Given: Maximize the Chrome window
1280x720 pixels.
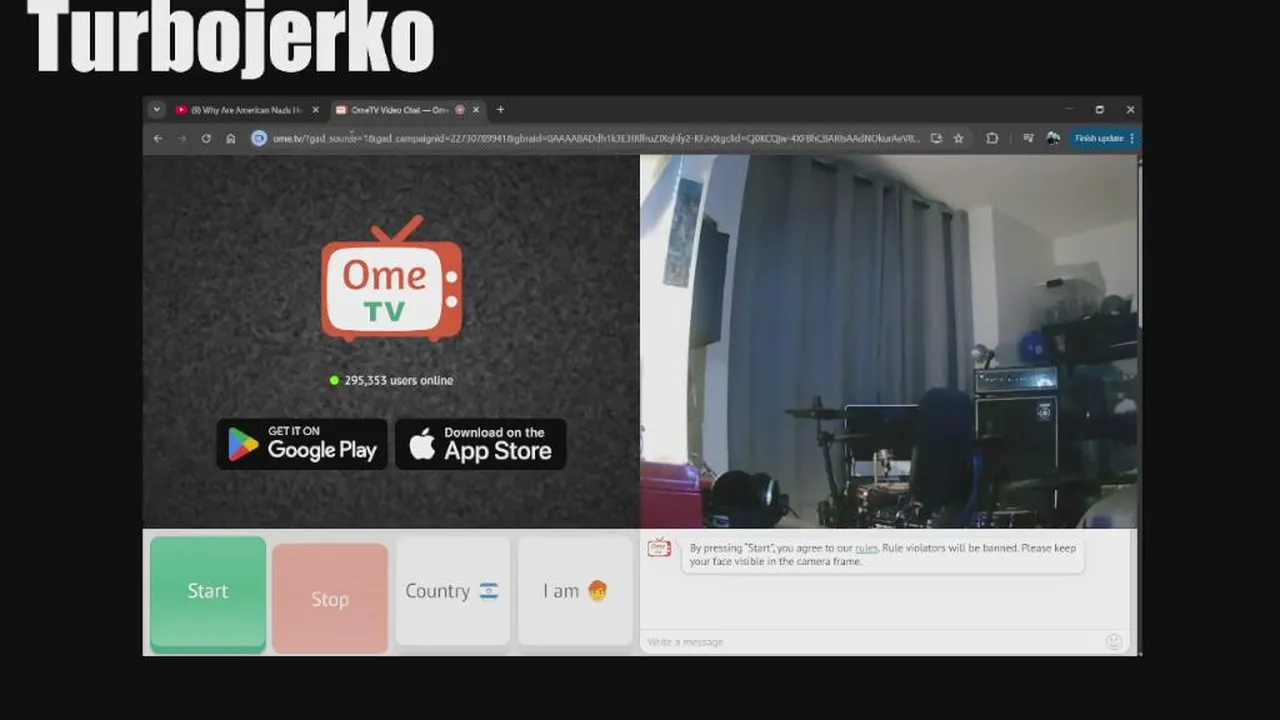Looking at the screenshot, I should (1099, 110).
